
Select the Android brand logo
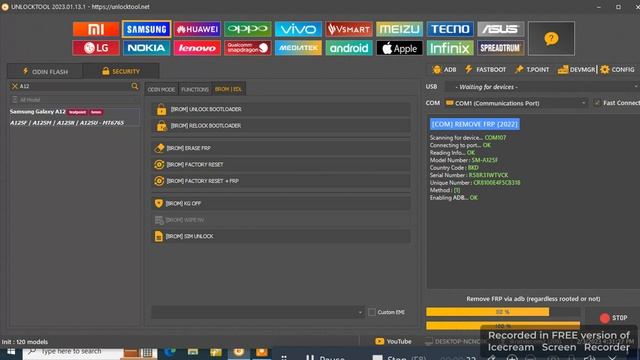point(349,48)
